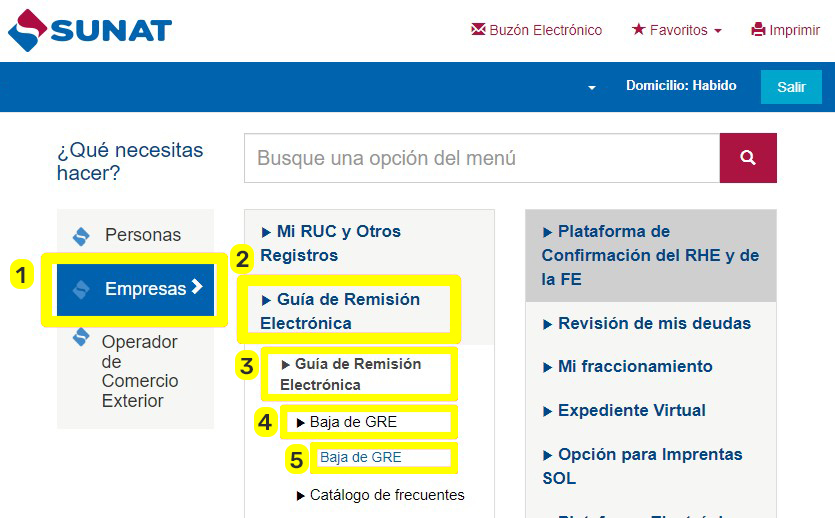Expand top-level Guía de Remisión Electrónica

click(x=340, y=311)
